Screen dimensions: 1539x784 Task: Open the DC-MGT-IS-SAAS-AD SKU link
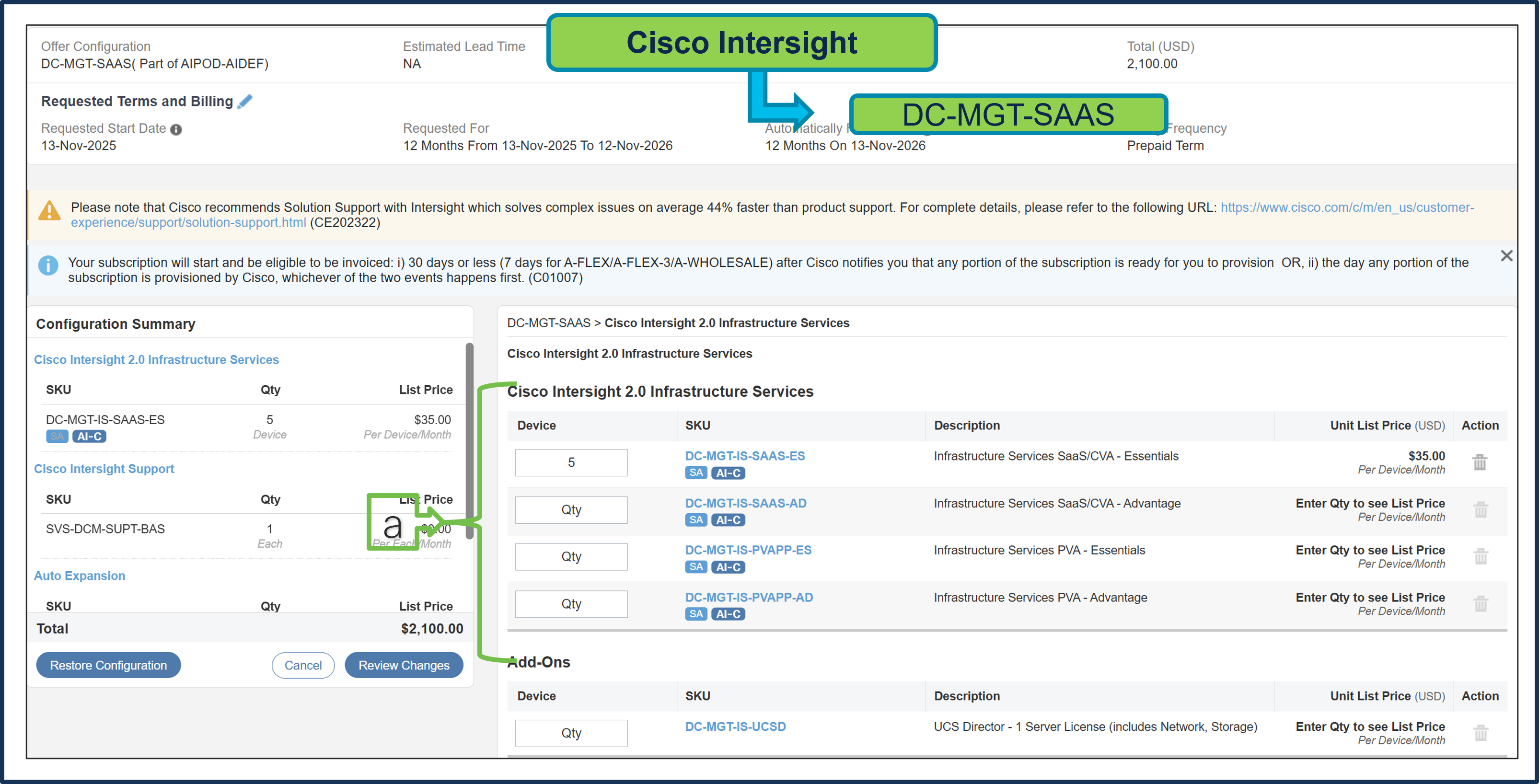point(745,503)
